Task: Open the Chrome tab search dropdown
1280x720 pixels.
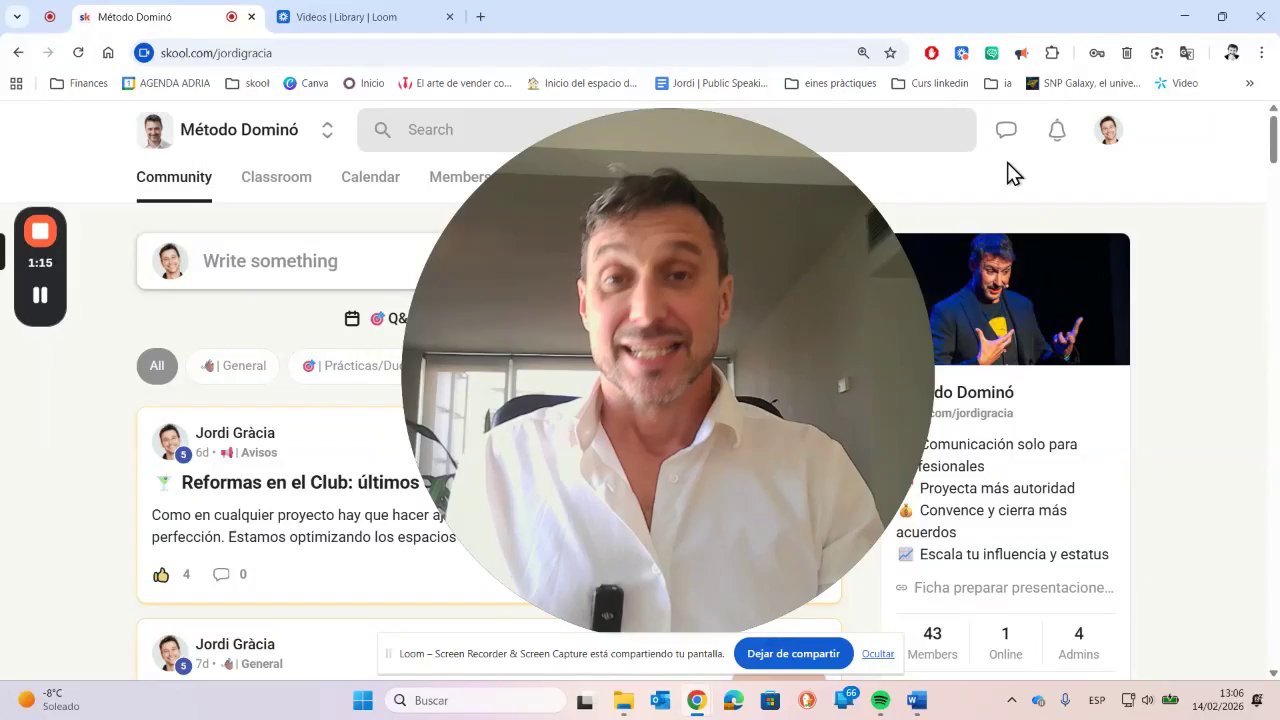Action: pos(17,17)
